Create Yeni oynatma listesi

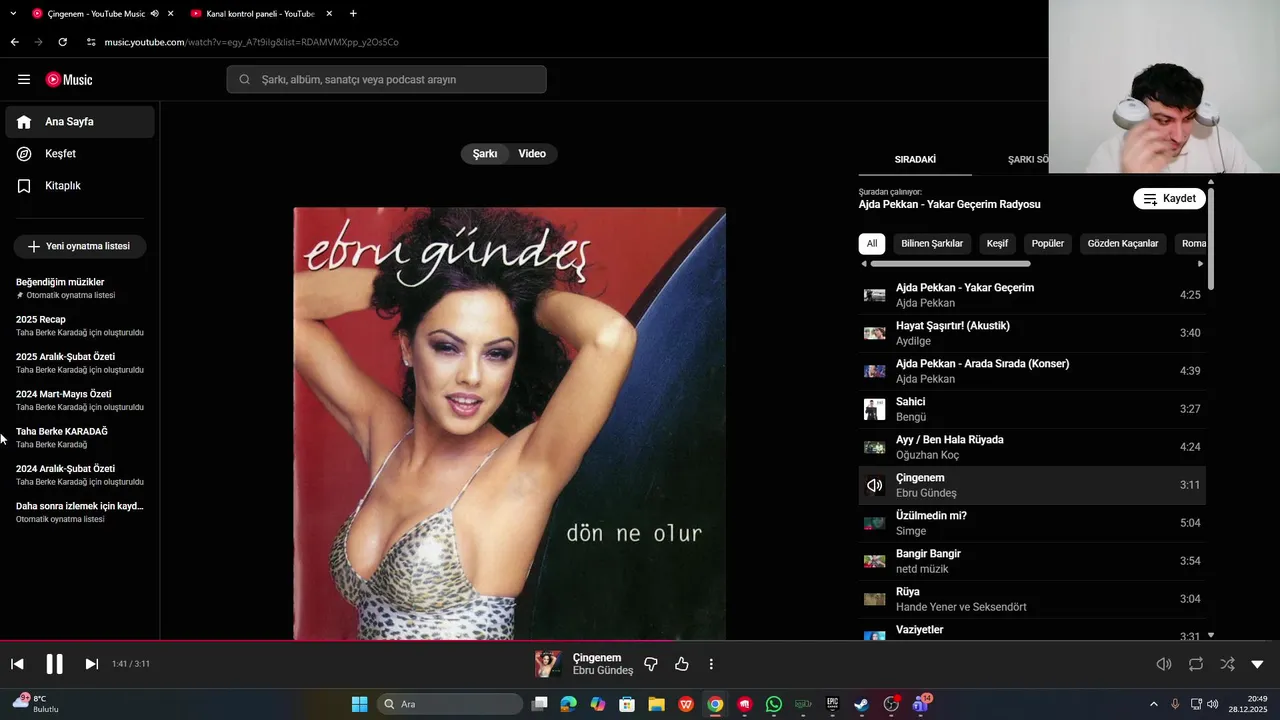pyautogui.click(x=80, y=246)
